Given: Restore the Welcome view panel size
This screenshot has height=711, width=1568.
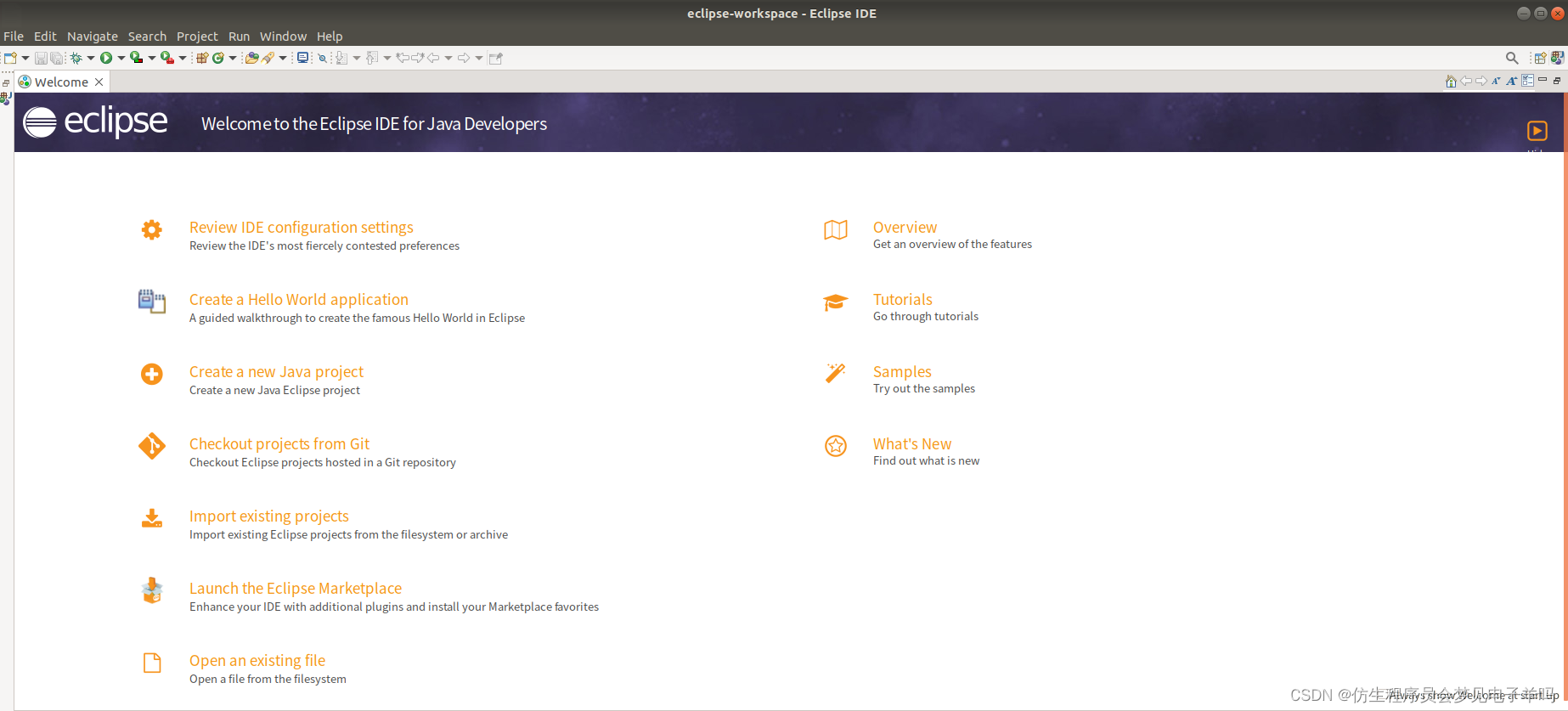Looking at the screenshot, I should 1557,81.
